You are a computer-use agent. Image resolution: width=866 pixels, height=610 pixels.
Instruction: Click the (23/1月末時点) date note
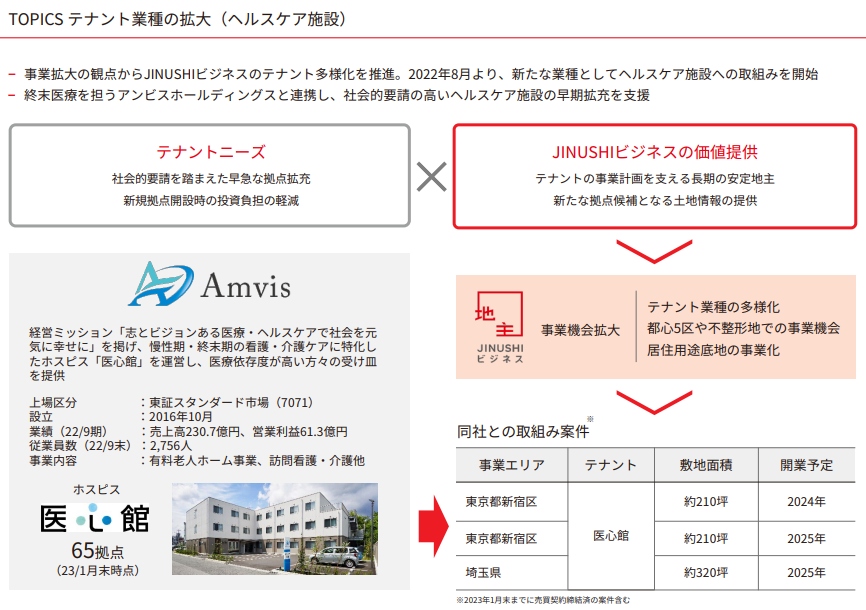click(x=98, y=571)
